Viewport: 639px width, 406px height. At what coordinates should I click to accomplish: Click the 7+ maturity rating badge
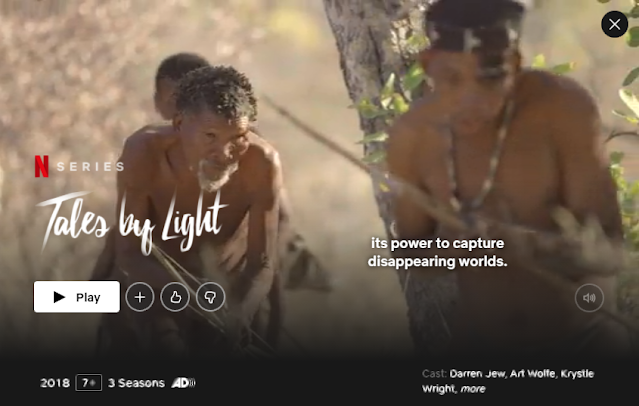click(x=88, y=383)
